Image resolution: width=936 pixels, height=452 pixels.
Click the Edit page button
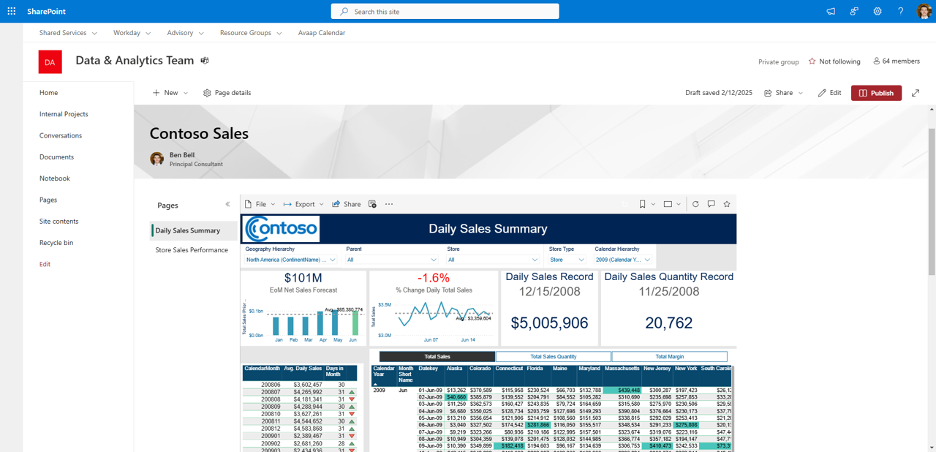pos(830,93)
